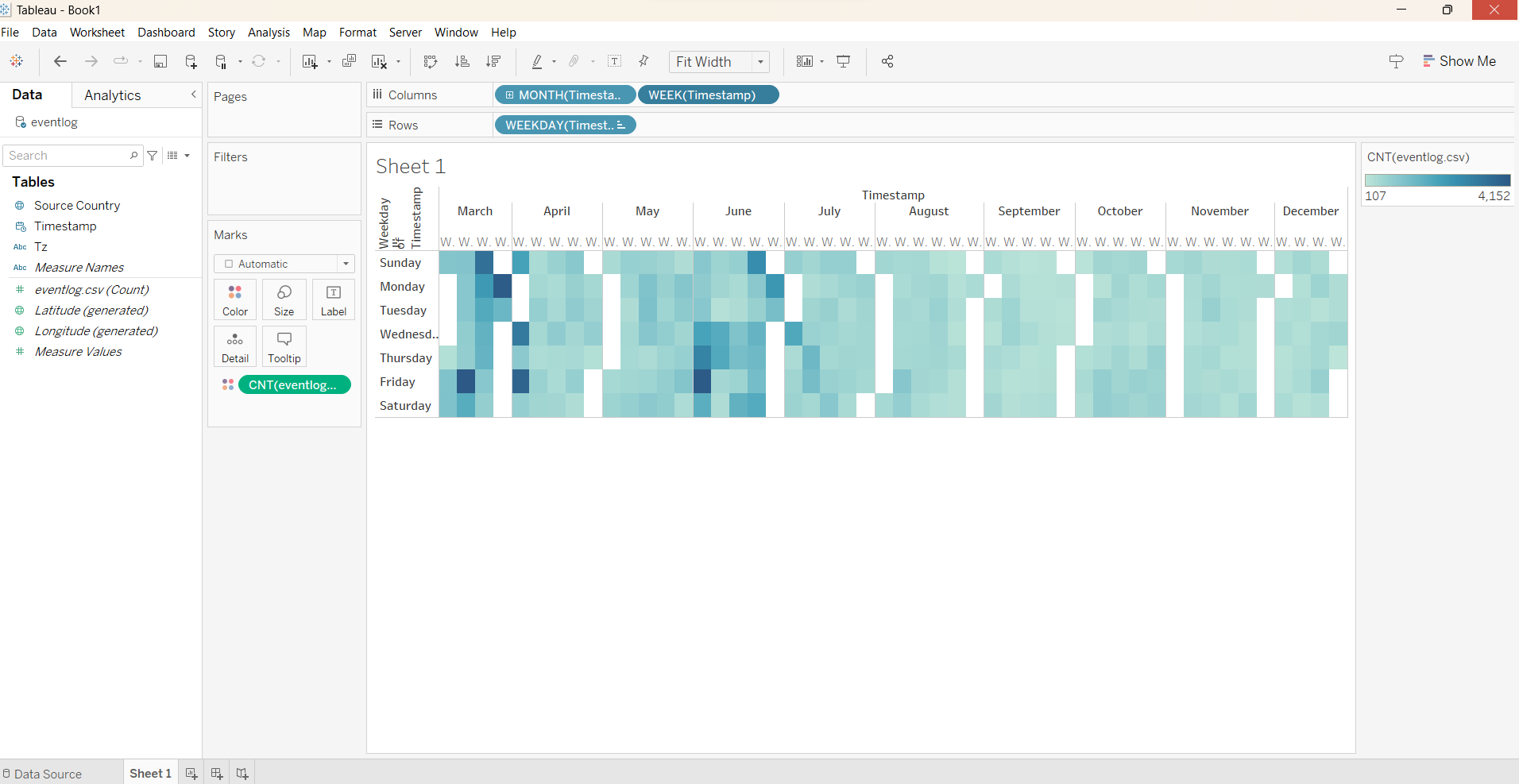
Task: Sort descending using the toolbar icon
Action: 493,61
